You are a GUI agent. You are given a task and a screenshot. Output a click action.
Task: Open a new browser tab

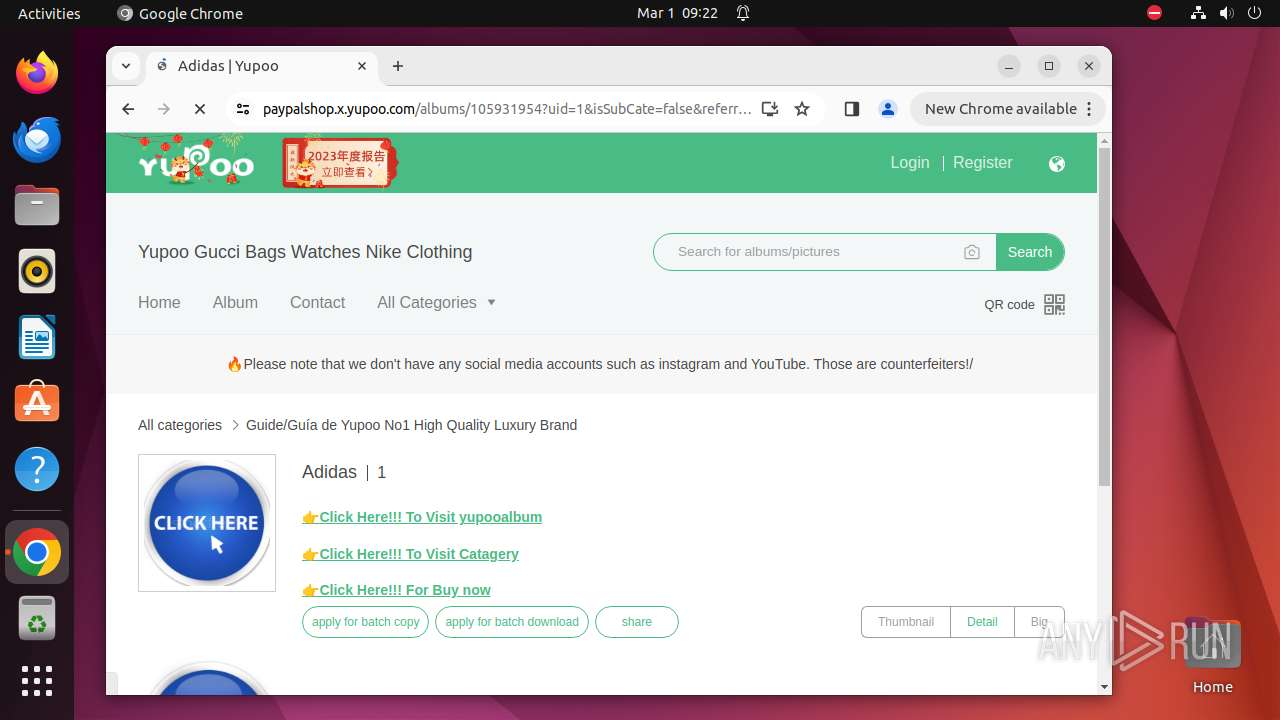tap(398, 66)
